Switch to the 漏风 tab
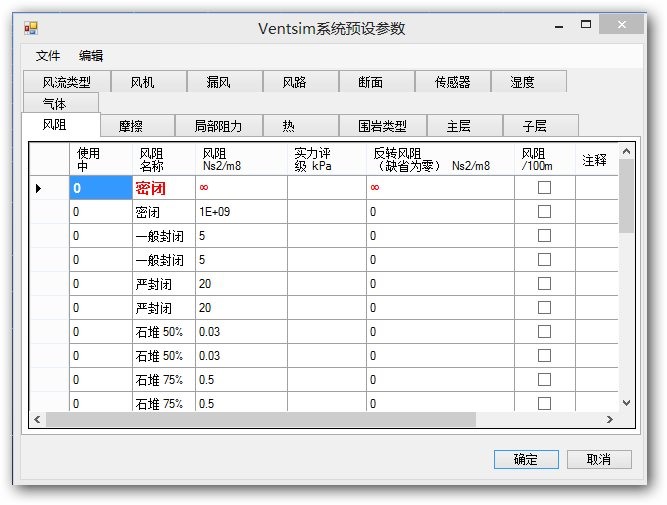Viewport: 667px width, 505px height. point(225,82)
